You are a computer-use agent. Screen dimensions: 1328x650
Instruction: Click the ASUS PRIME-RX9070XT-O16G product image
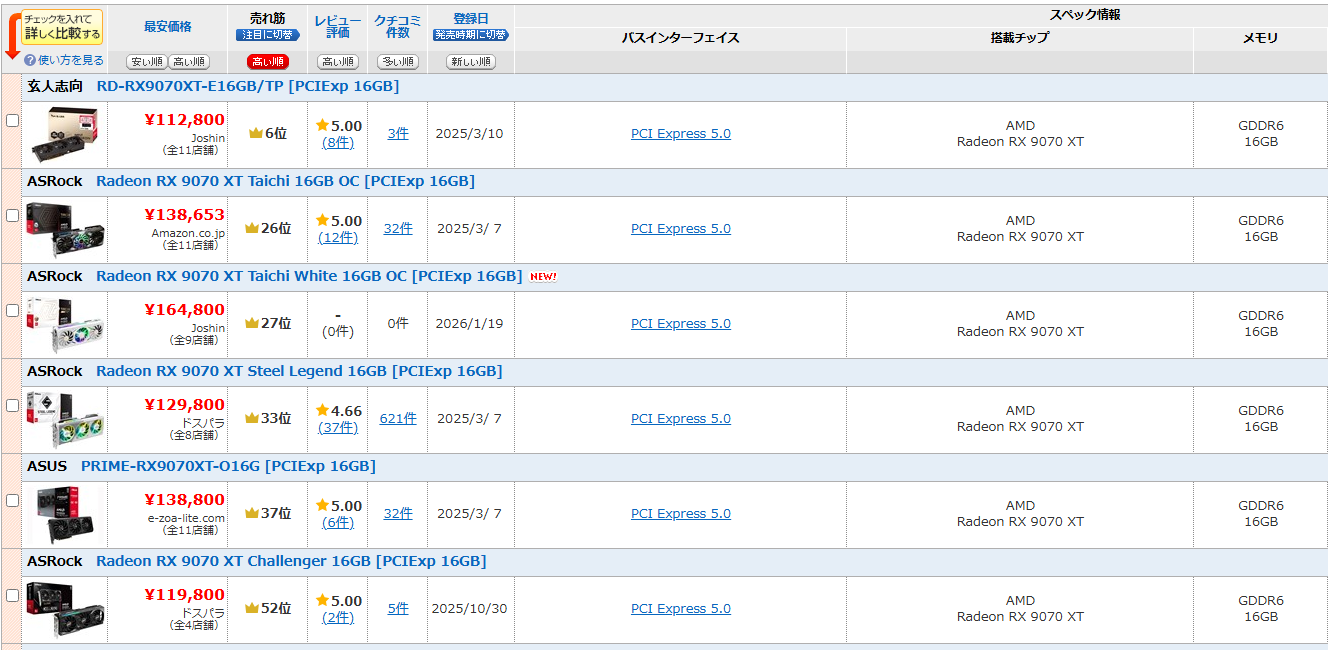click(x=65, y=515)
